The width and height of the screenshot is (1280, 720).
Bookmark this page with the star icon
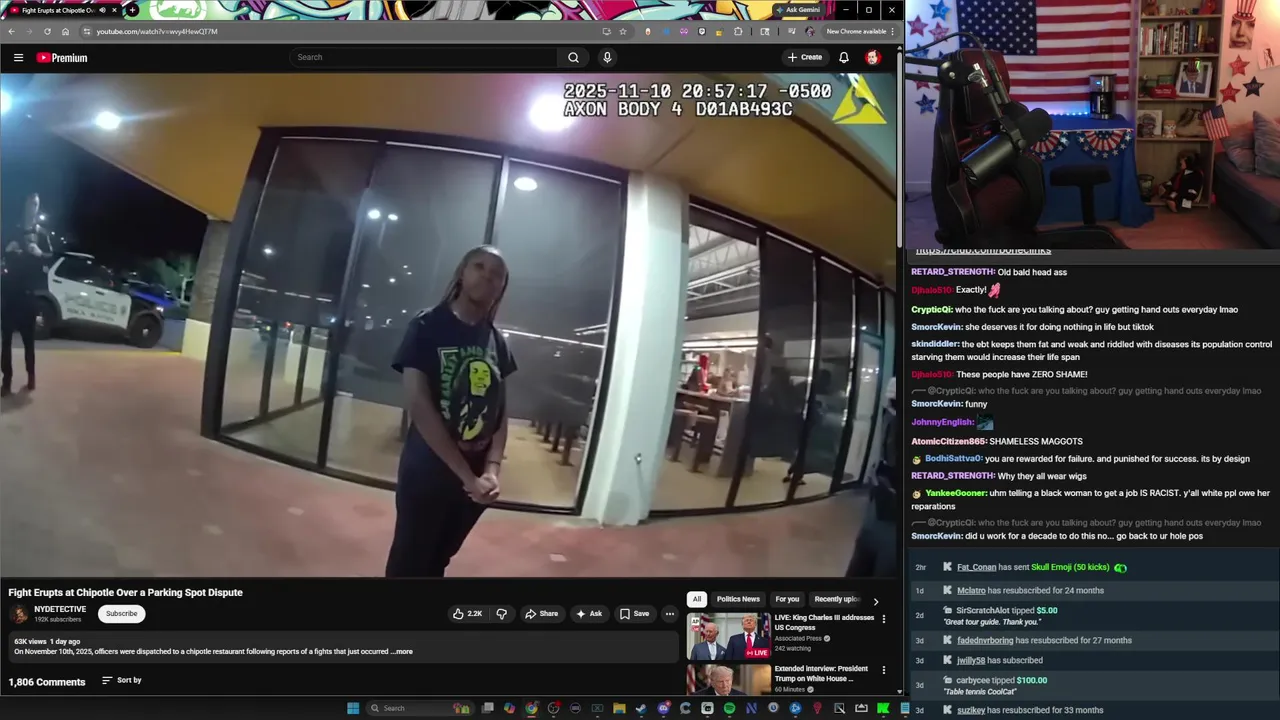pos(623,31)
